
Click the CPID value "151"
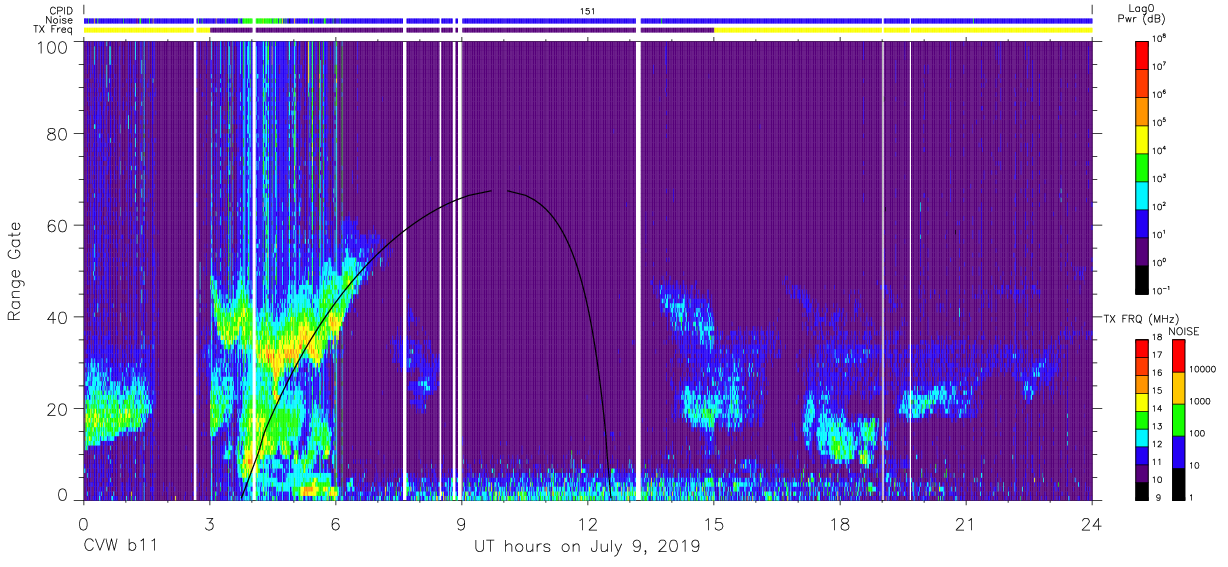point(588,10)
